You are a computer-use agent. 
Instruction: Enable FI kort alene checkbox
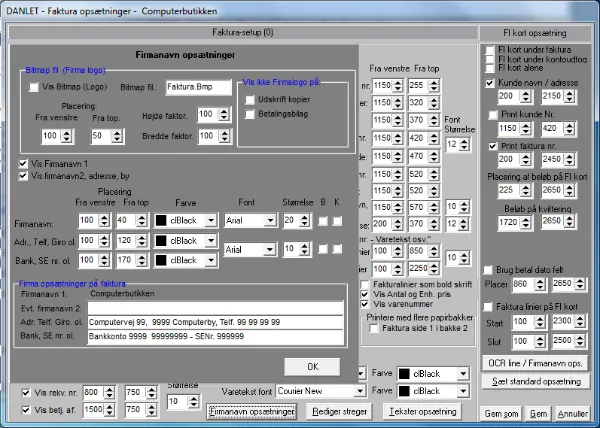(490, 68)
